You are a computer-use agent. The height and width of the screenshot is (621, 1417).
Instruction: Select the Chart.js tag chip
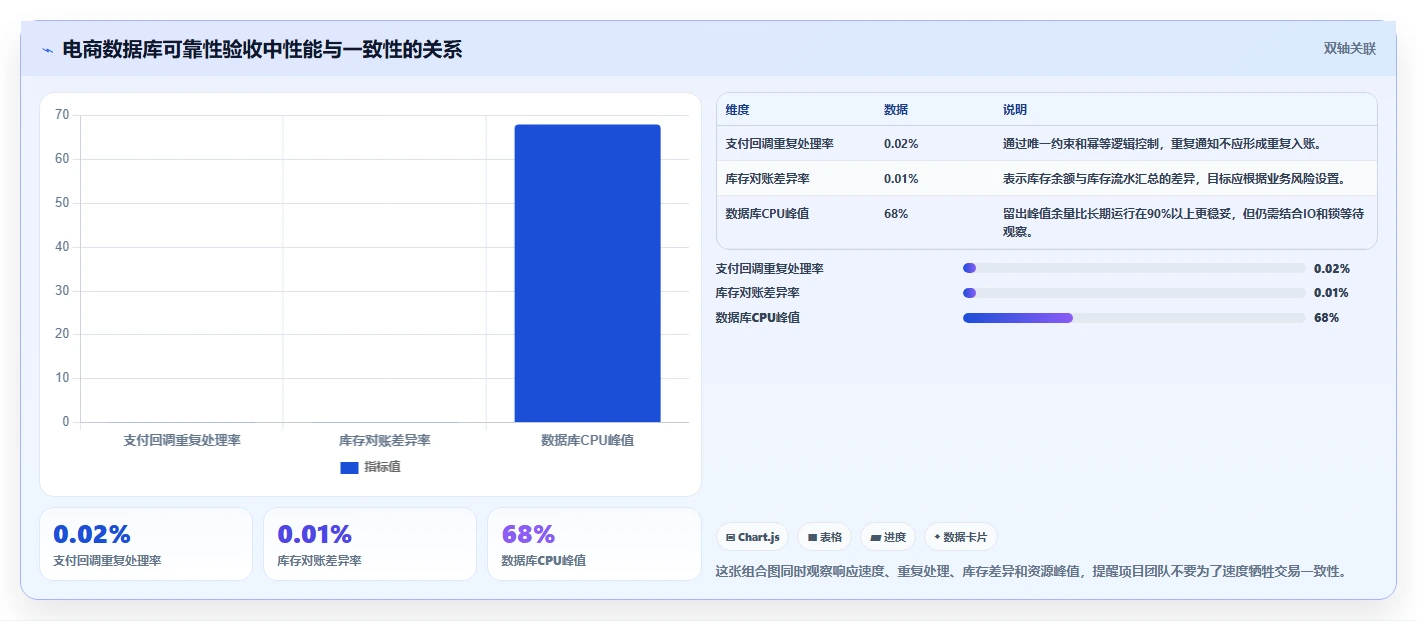[x=752, y=537]
